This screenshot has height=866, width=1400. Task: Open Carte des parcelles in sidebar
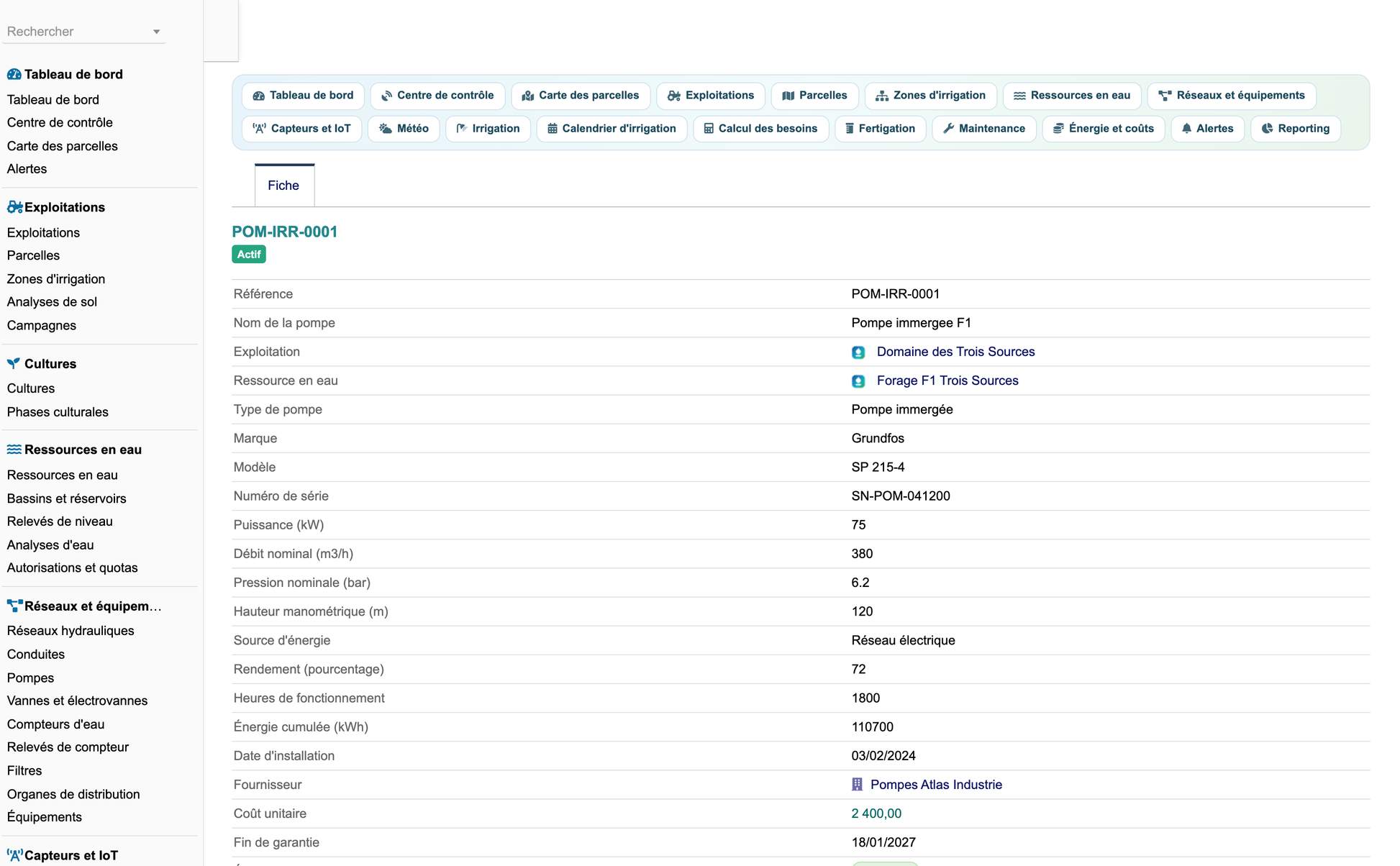coord(63,146)
